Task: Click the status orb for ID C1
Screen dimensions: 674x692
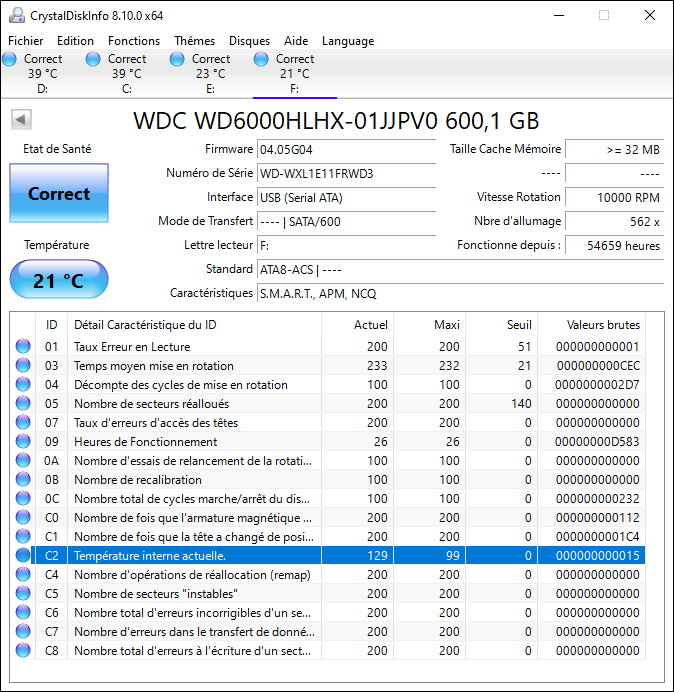Action: click(x=23, y=536)
